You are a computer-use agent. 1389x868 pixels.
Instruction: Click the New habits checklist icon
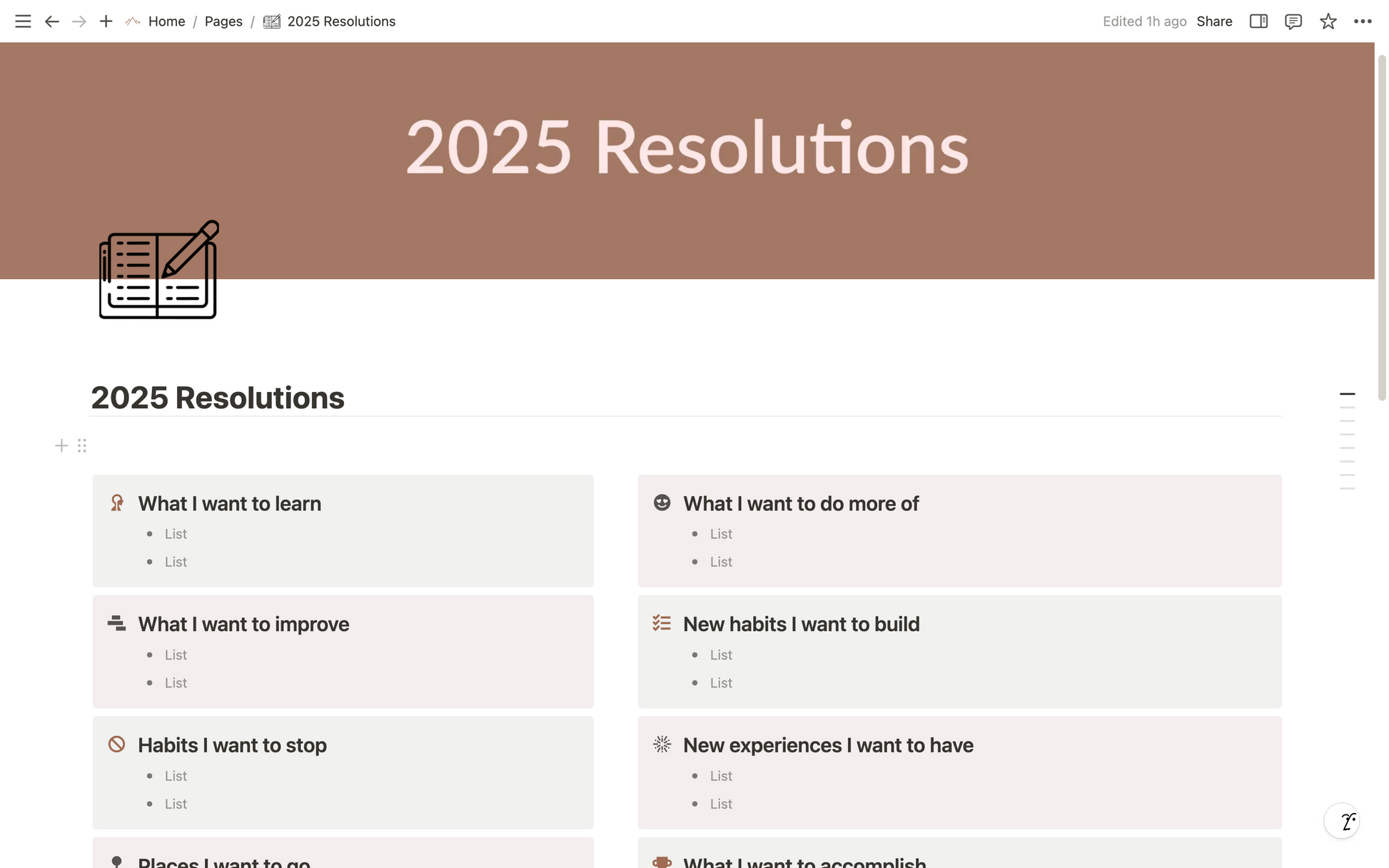(662, 623)
